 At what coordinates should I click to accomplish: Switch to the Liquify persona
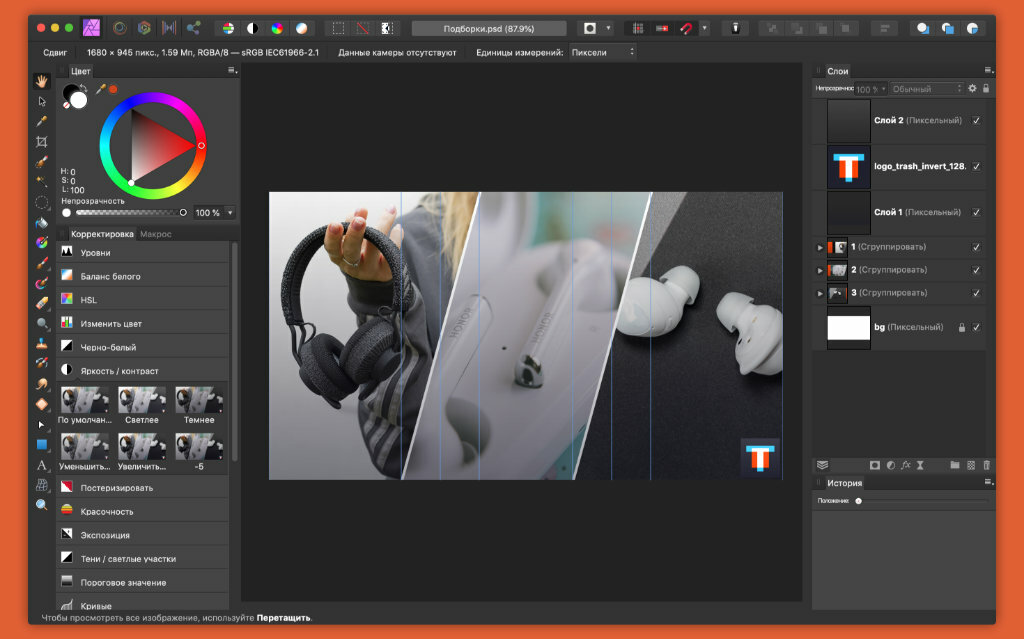coord(120,28)
